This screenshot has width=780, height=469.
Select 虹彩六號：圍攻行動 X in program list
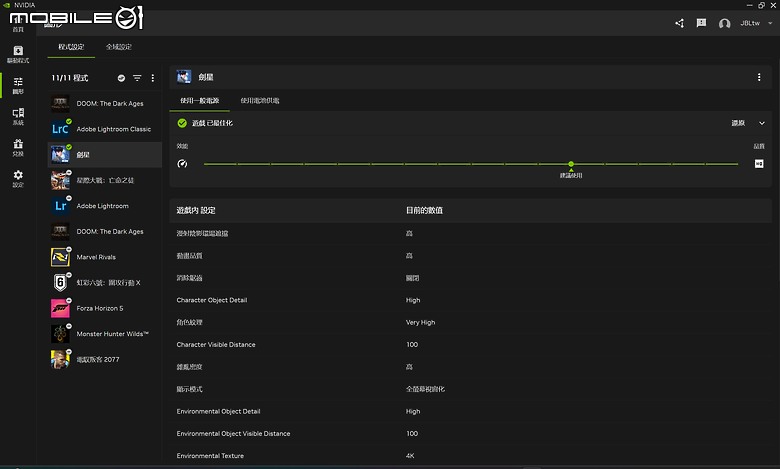[x=104, y=282]
